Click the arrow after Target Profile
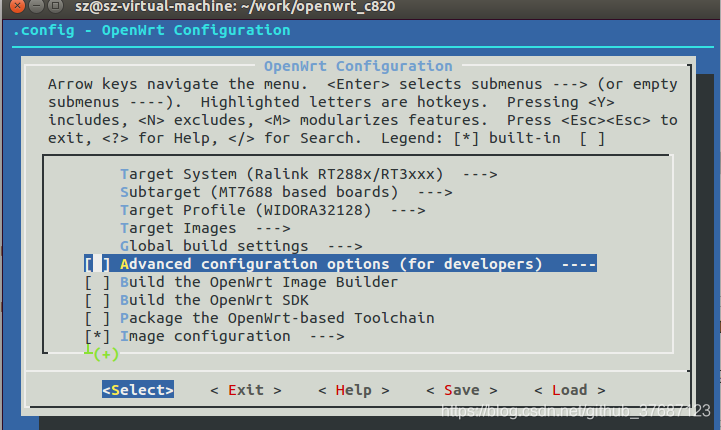721x430 pixels. (408, 211)
